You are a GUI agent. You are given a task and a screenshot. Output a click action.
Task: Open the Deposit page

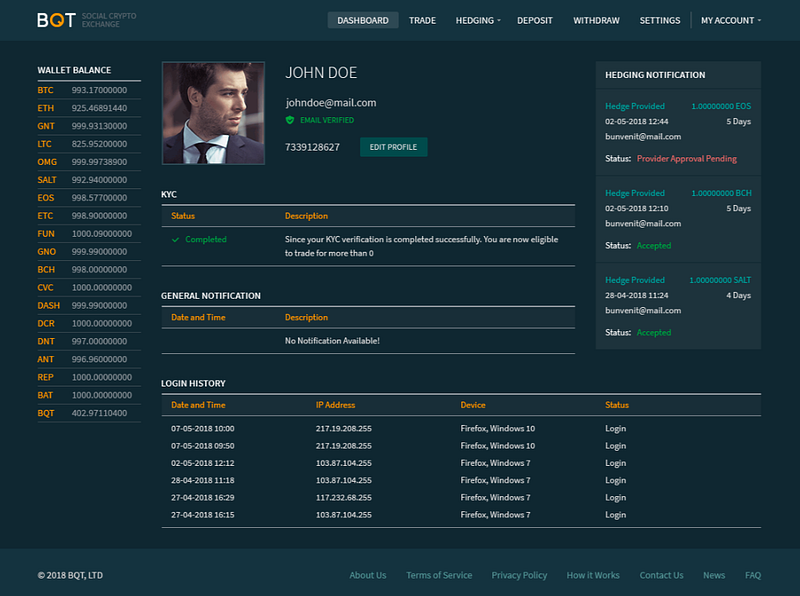tap(535, 20)
